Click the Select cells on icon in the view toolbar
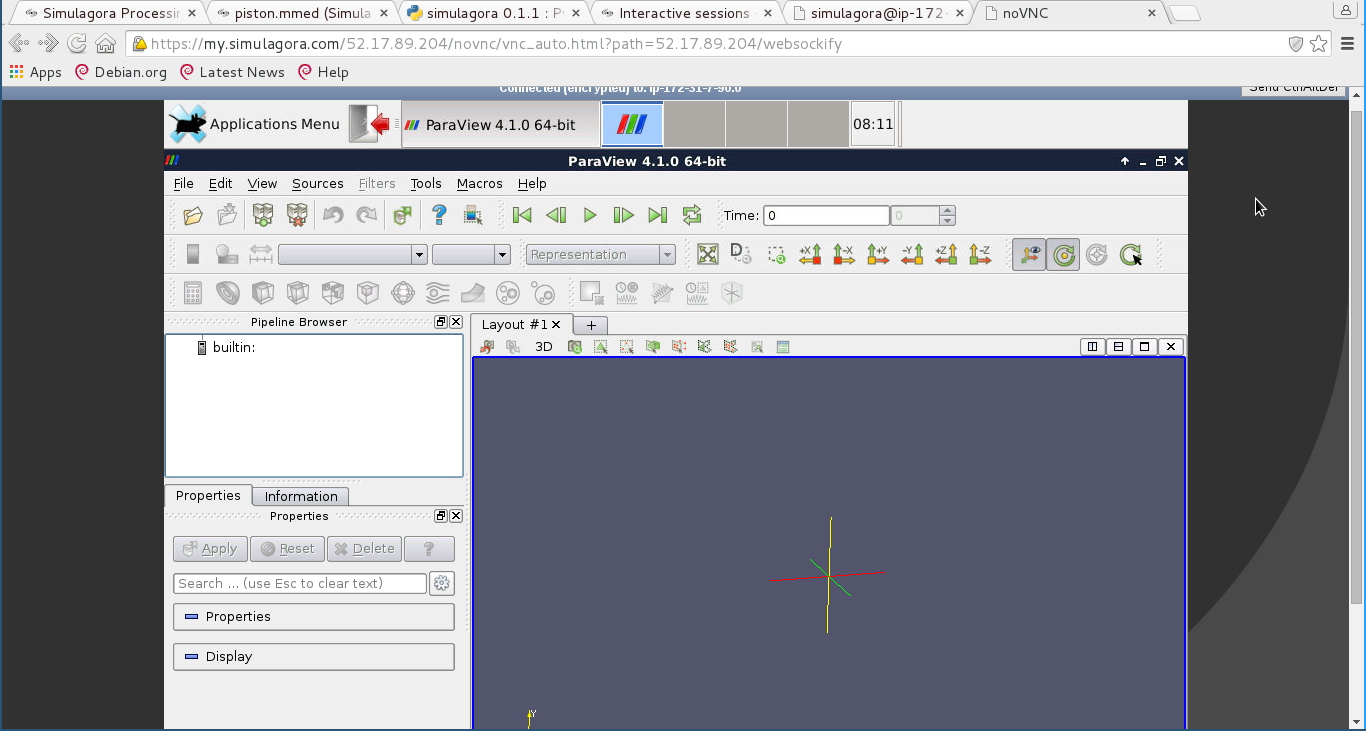This screenshot has width=1366, height=731. 600,347
